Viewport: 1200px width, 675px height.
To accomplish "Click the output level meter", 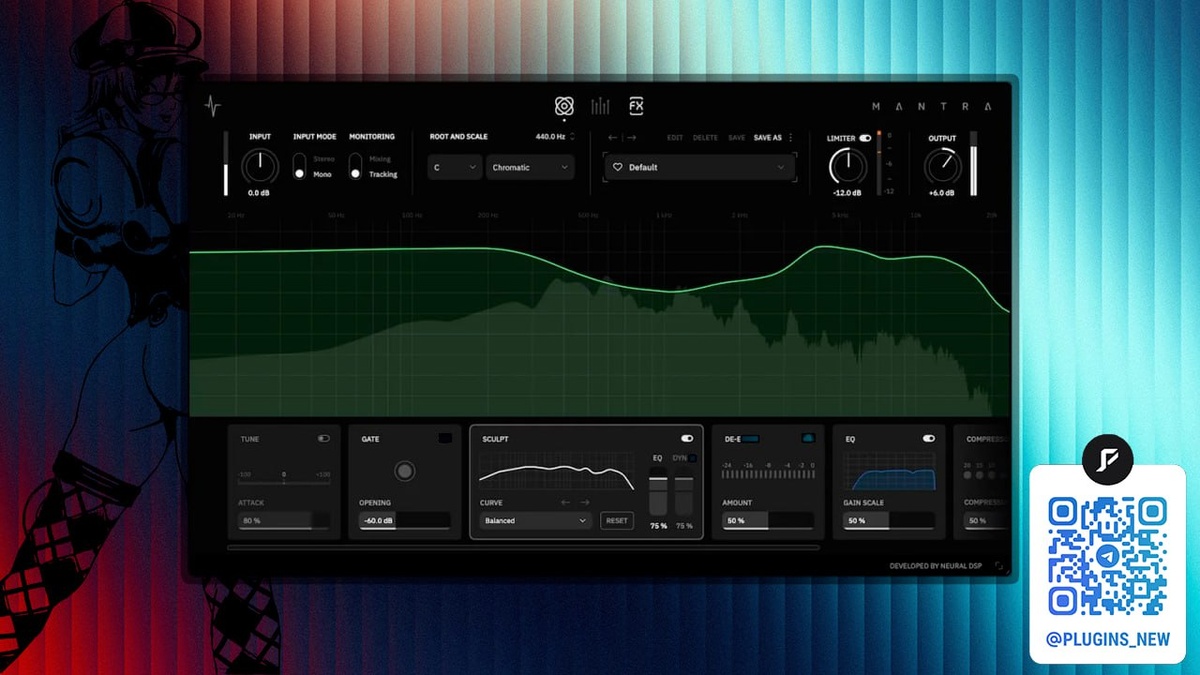I will (x=973, y=163).
